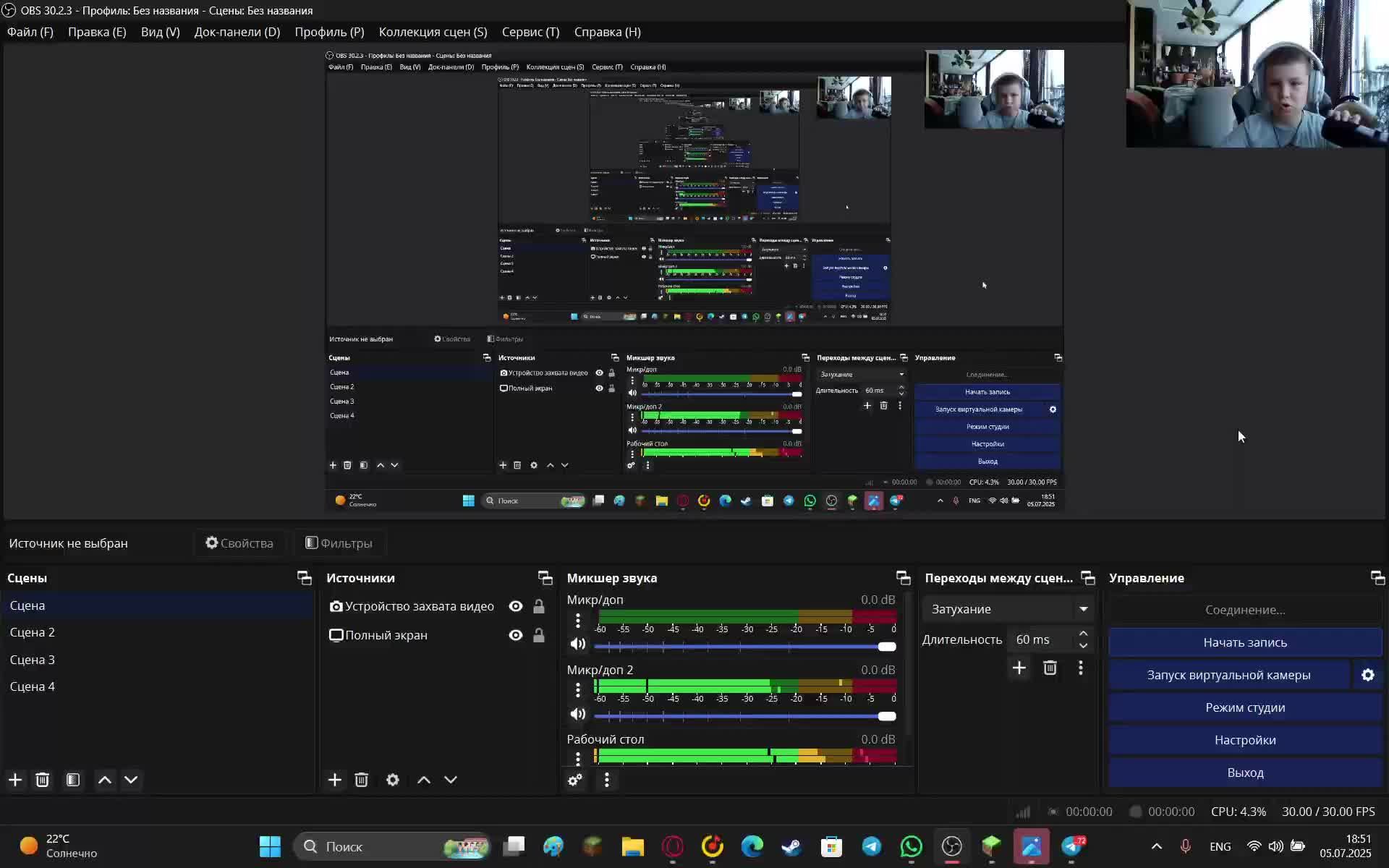Toggle lock on Полный экран source

coord(539,635)
